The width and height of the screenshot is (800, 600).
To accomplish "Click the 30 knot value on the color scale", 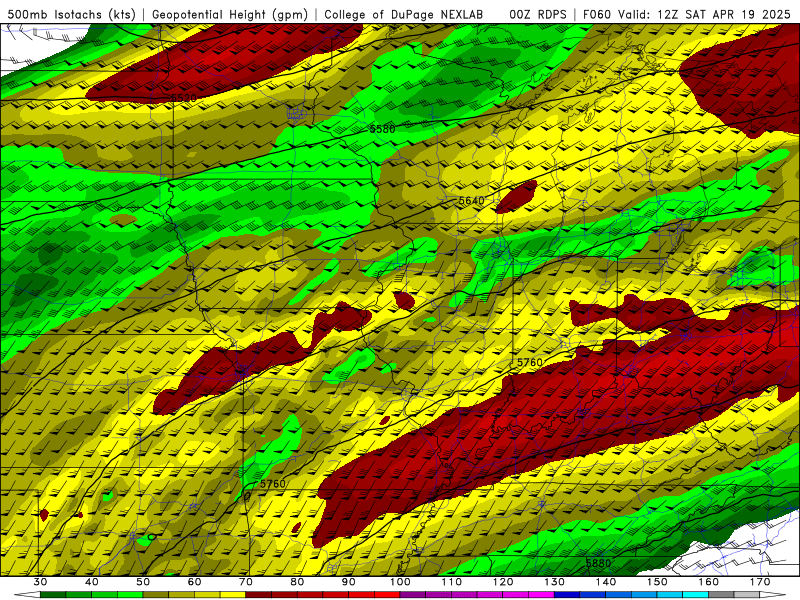I will coord(40,582).
